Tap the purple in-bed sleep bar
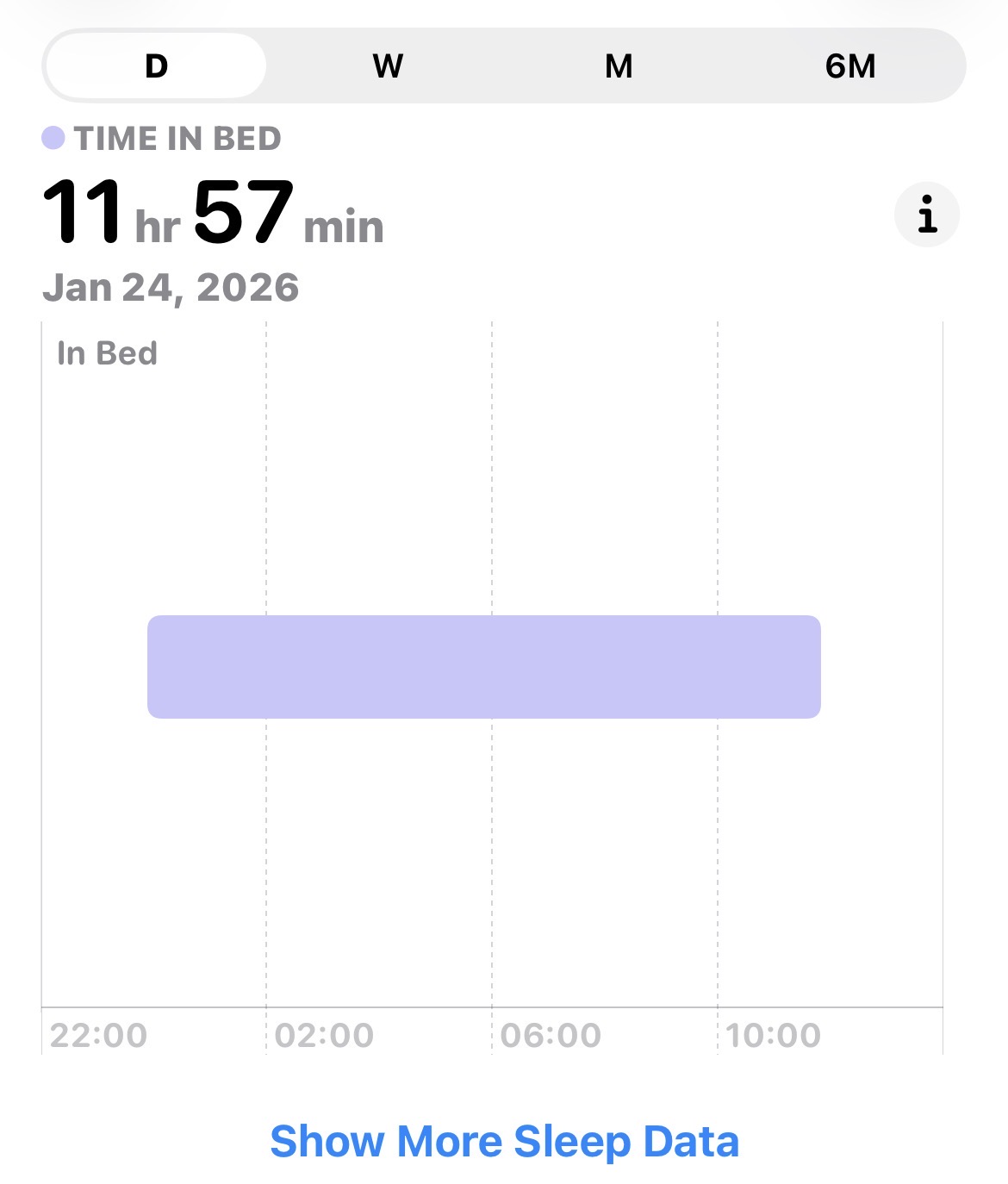 coord(483,667)
